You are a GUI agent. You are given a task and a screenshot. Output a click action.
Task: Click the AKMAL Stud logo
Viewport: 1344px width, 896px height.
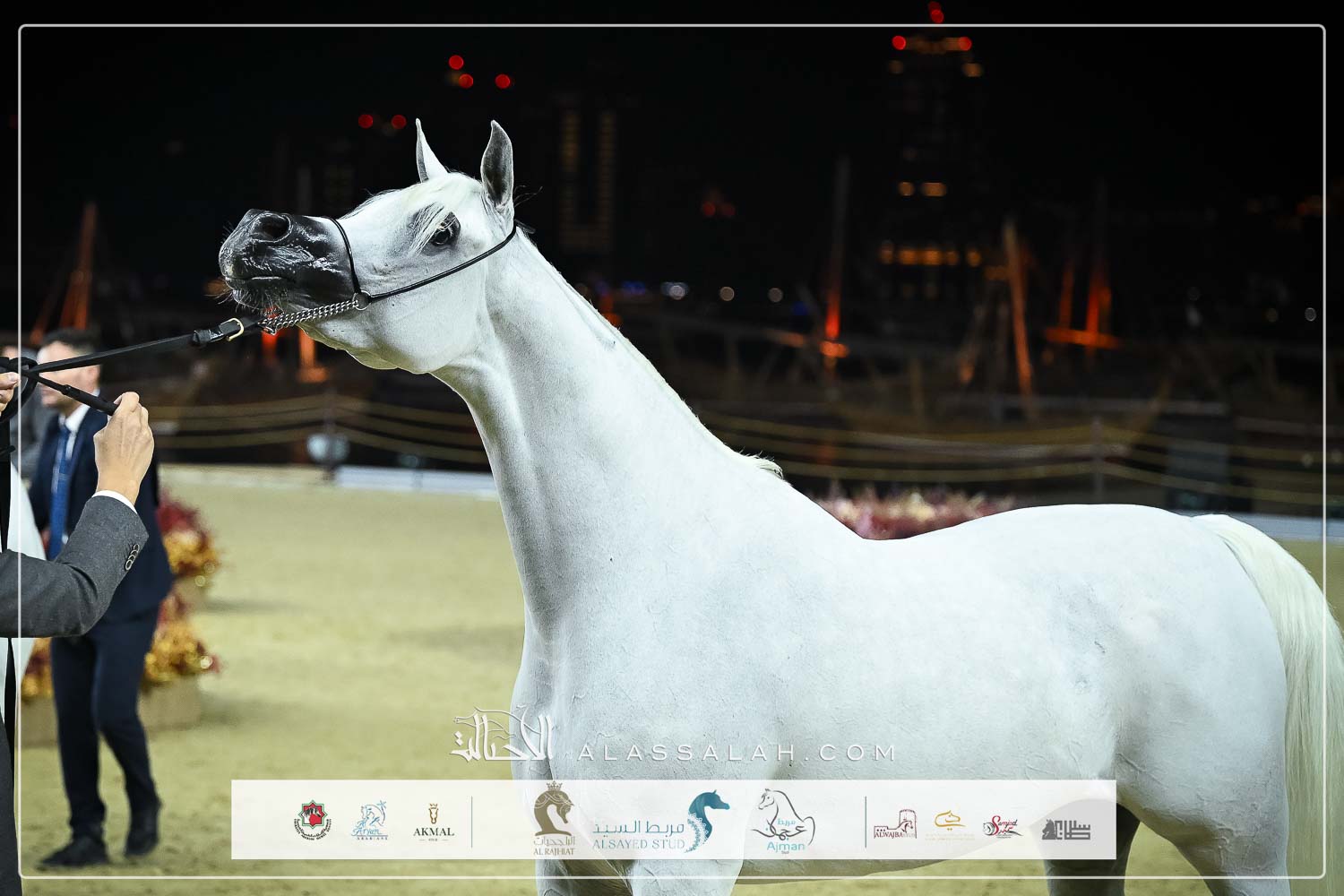[x=434, y=821]
